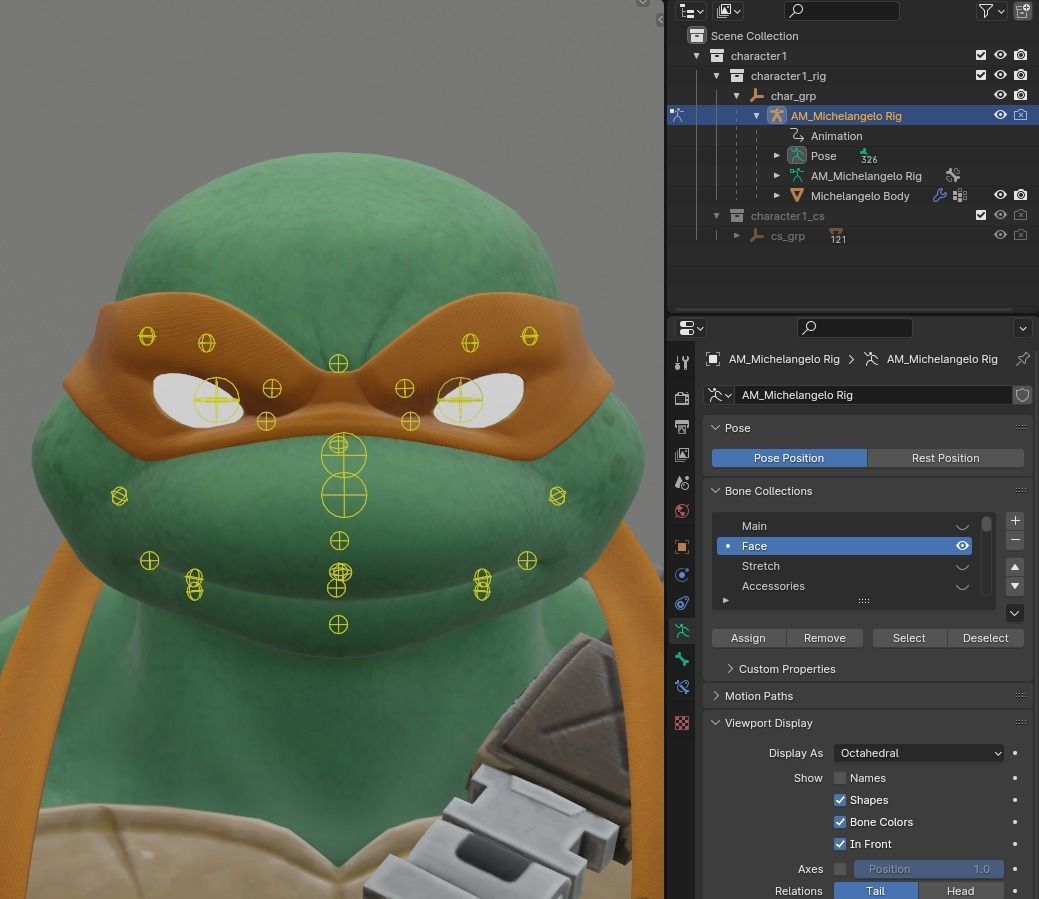
Task: Open the Display As Octahedral dropdown
Action: tap(918, 753)
